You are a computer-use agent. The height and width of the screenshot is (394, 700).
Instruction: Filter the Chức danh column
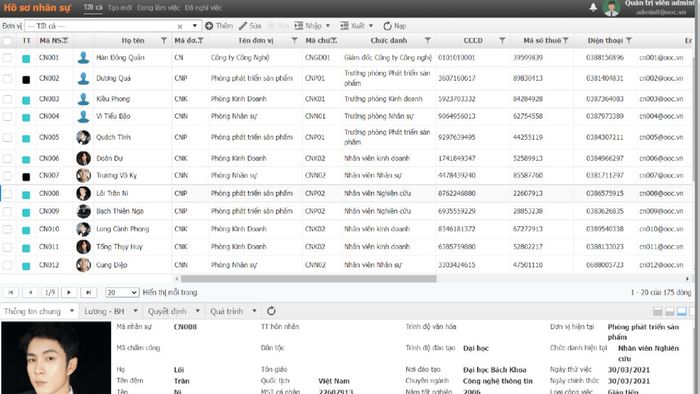coord(427,41)
